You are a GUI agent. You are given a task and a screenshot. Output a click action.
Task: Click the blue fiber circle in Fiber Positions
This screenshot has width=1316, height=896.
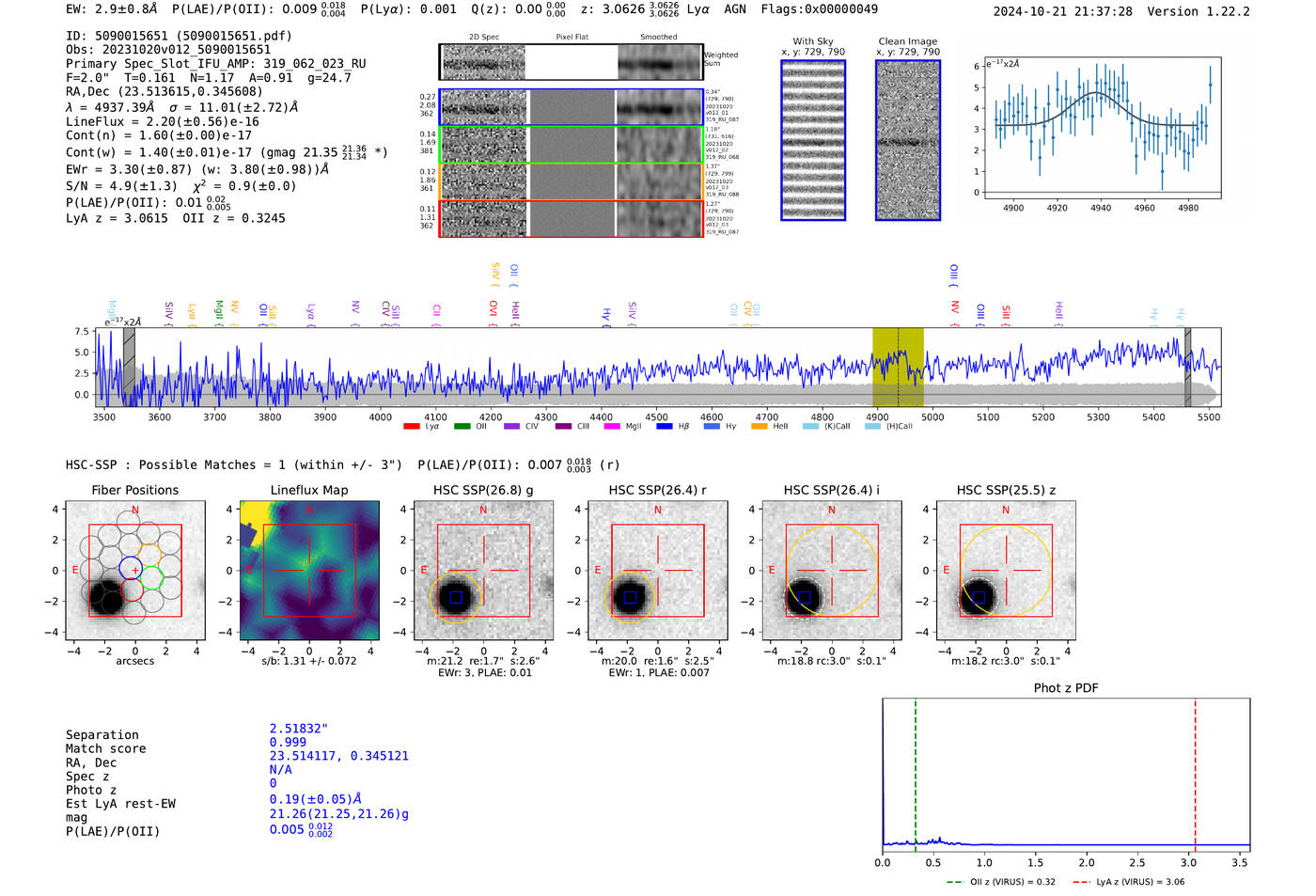(131, 568)
